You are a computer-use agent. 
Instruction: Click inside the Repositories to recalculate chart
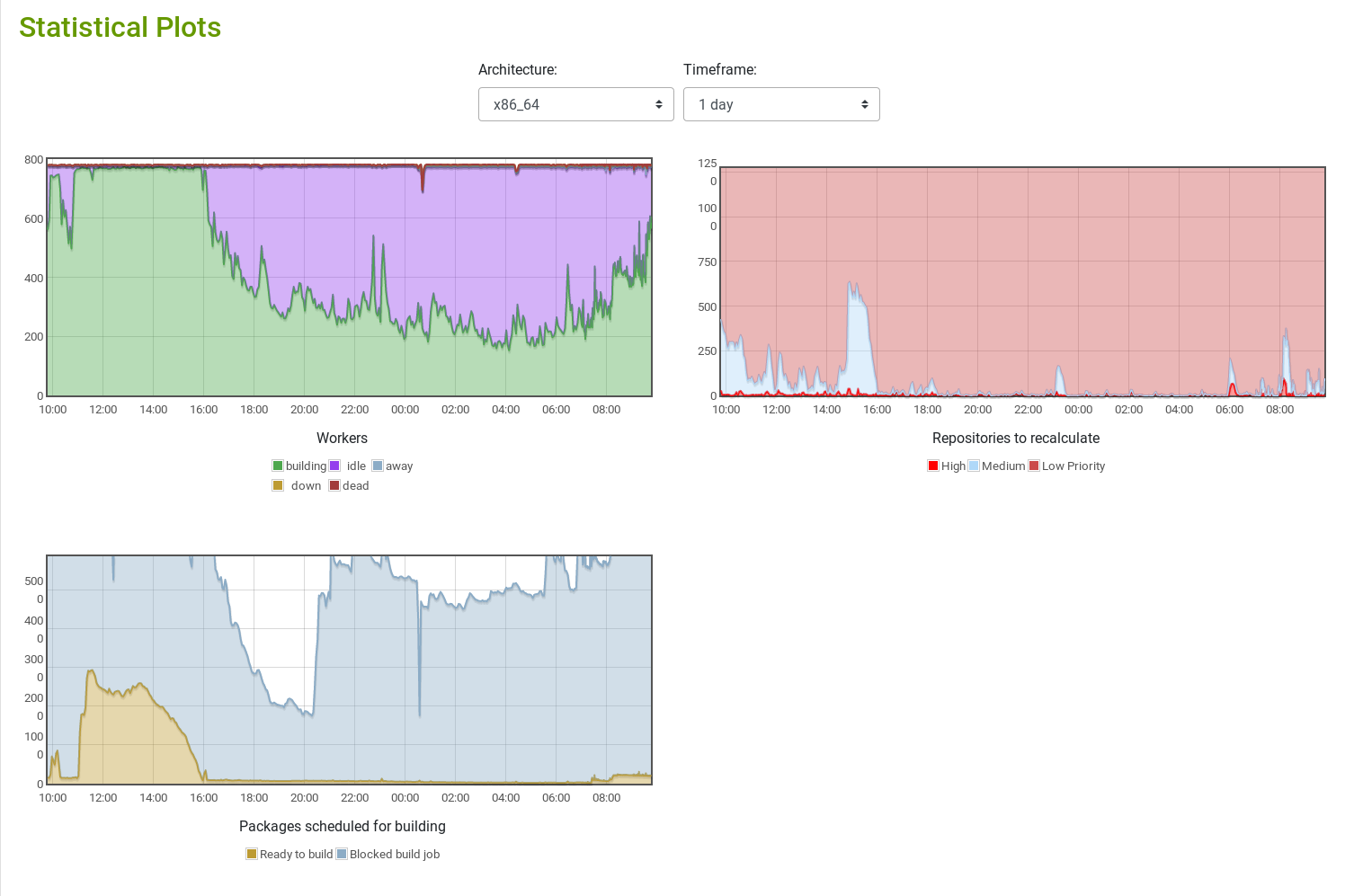(x=1023, y=281)
